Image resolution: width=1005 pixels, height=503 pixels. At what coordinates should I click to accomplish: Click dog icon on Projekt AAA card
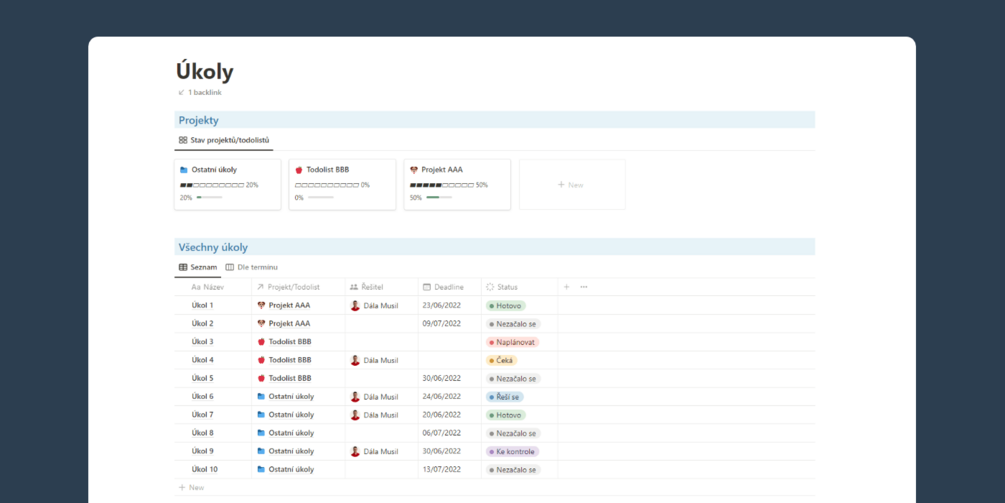point(414,170)
